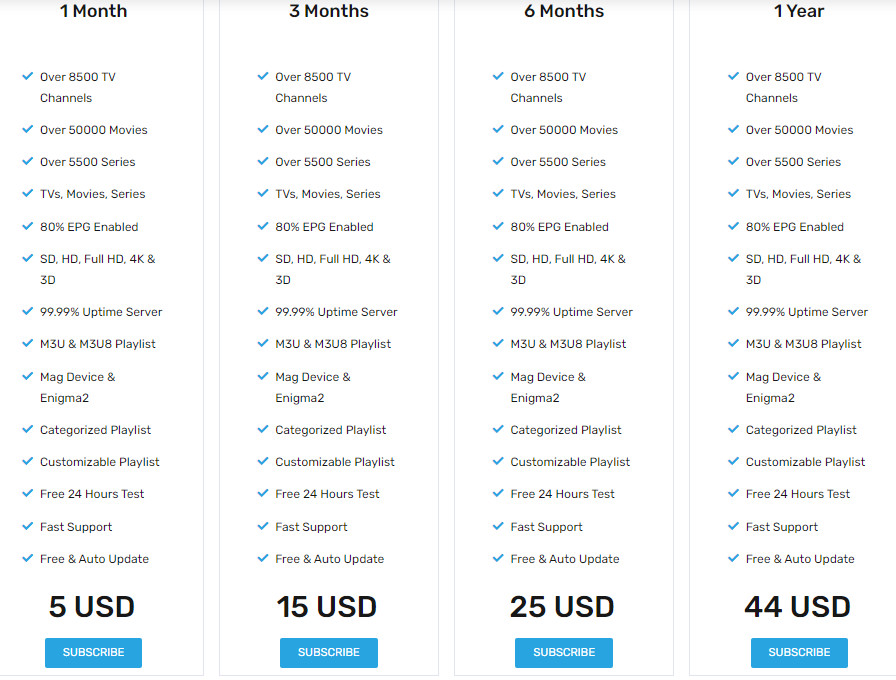Select the 1 Month plan heading
The image size is (896, 680).
[x=94, y=11]
